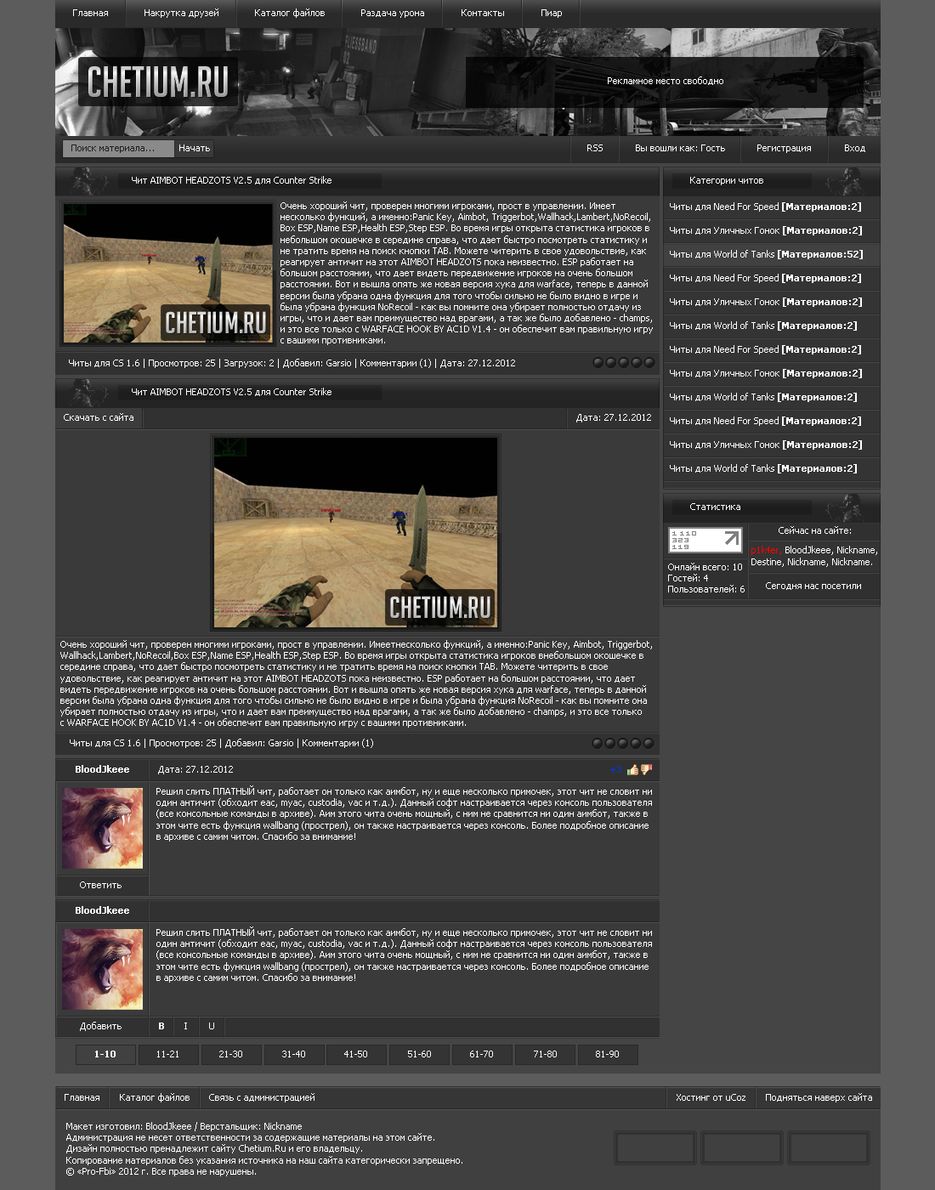Give thumbs up to BloodJkeee's comment
Screen dimensions: 935x1190
[x=632, y=770]
